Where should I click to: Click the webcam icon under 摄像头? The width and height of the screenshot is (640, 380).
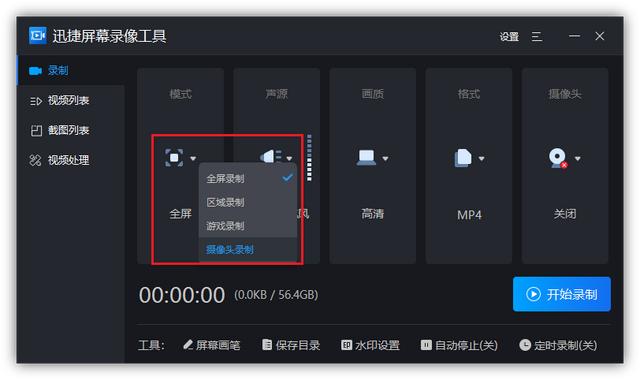point(558,158)
